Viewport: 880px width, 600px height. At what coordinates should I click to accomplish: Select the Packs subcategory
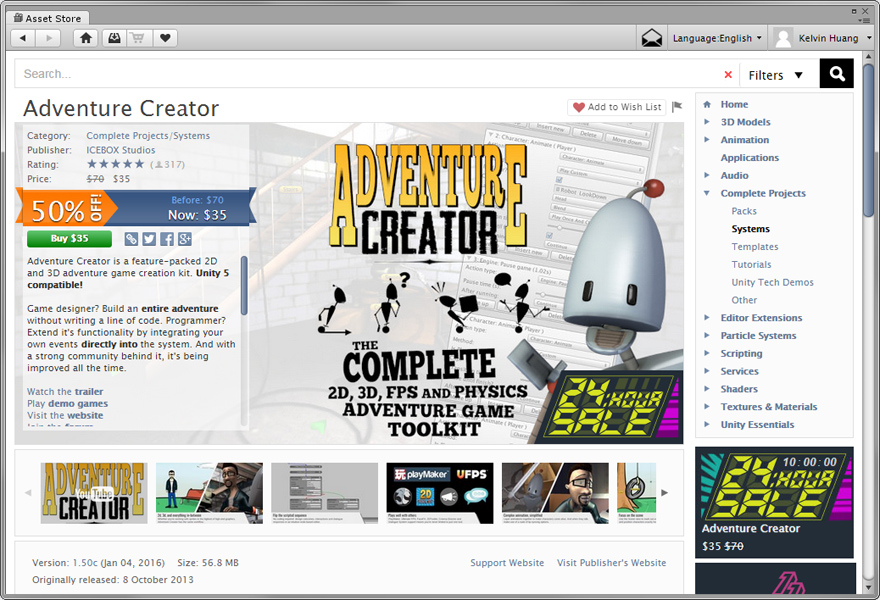[744, 211]
